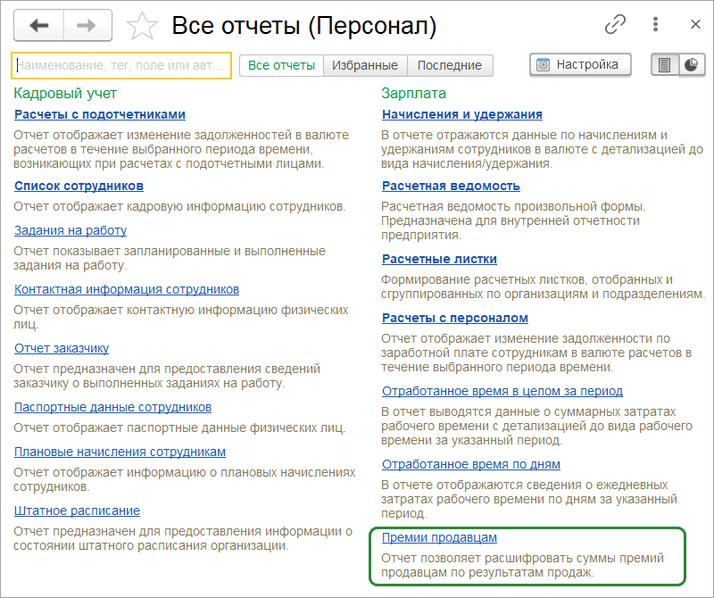
Task: Click the Все отчеты (Персонал) title text
Action: coord(304,26)
